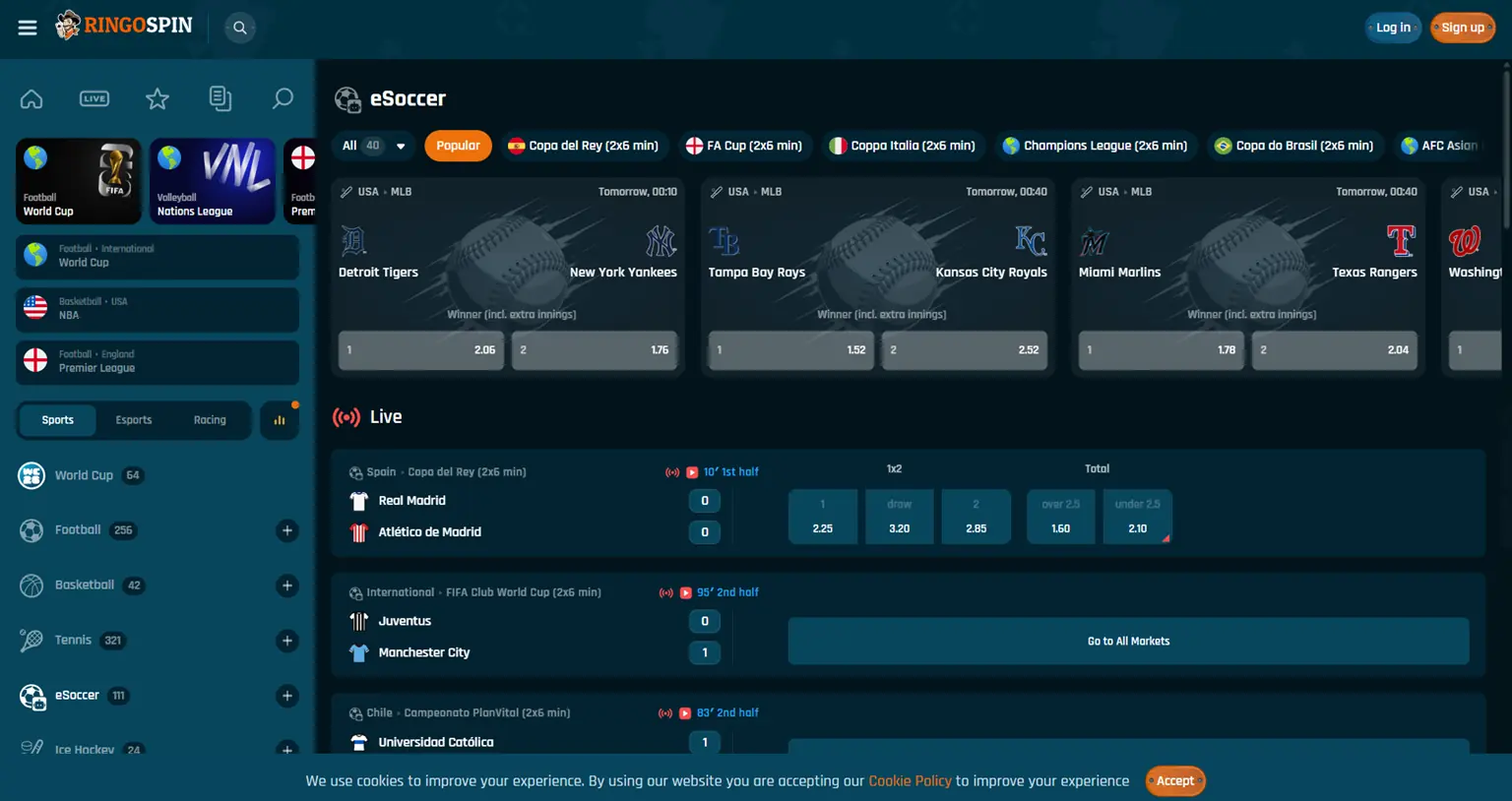This screenshot has height=801, width=1512.
Task: Open video stream for Juventus match
Action: (686, 592)
